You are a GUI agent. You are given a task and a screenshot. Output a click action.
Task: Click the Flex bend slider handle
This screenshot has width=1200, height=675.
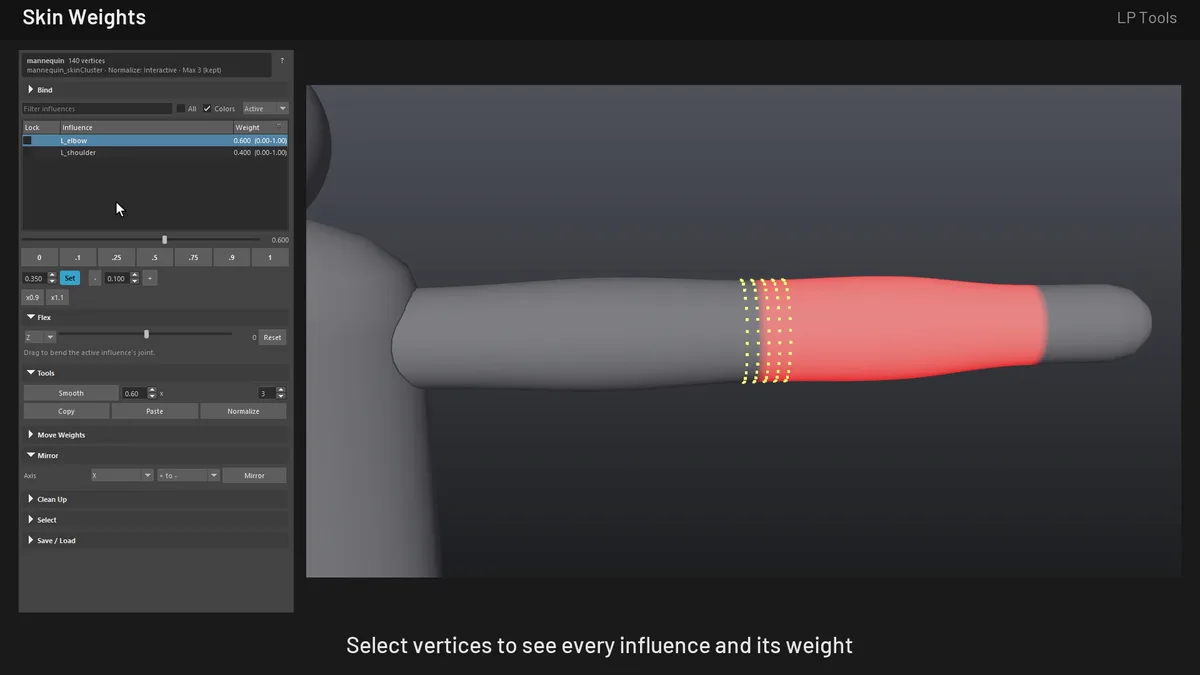[147, 334]
